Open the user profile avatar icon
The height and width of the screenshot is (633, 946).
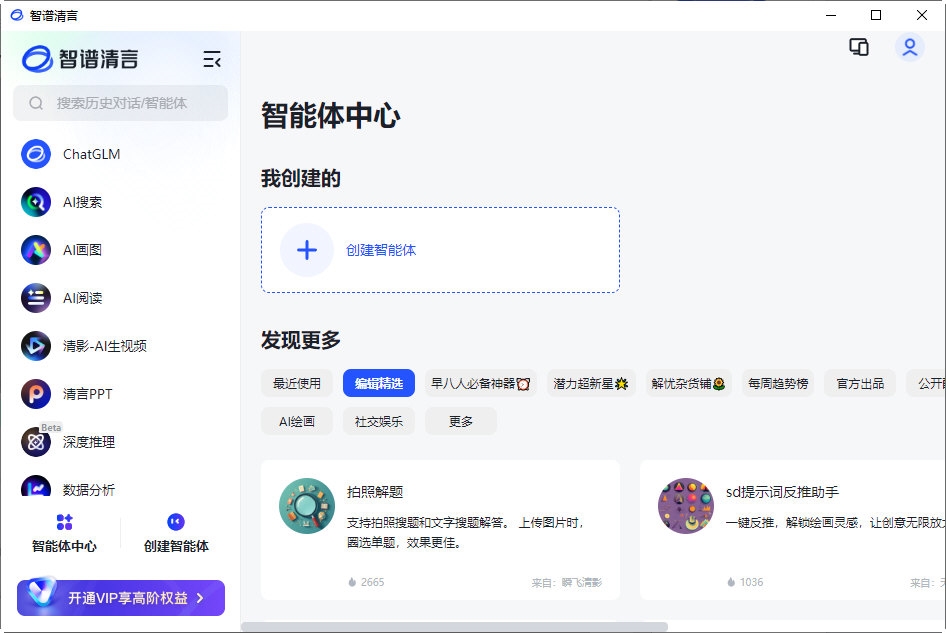coord(909,47)
